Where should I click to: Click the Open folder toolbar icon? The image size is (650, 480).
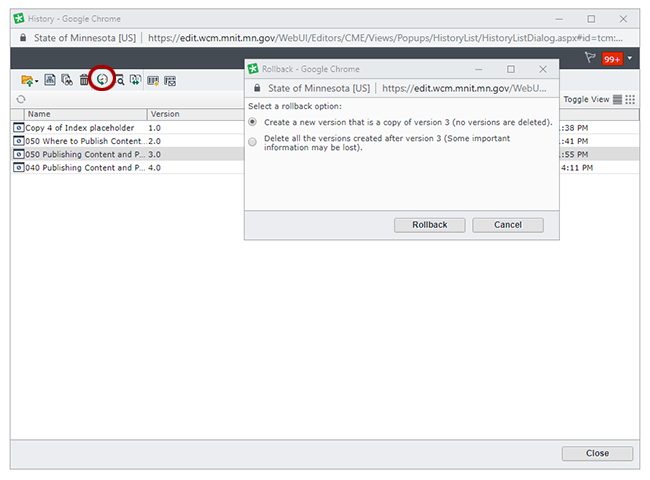coord(27,80)
